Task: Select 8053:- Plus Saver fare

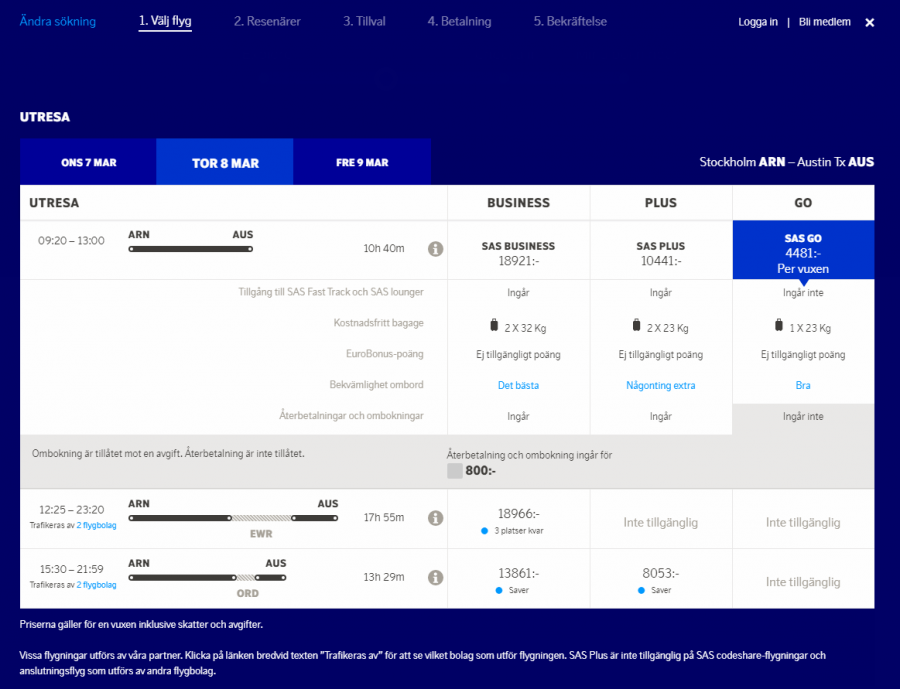Action: click(x=661, y=578)
